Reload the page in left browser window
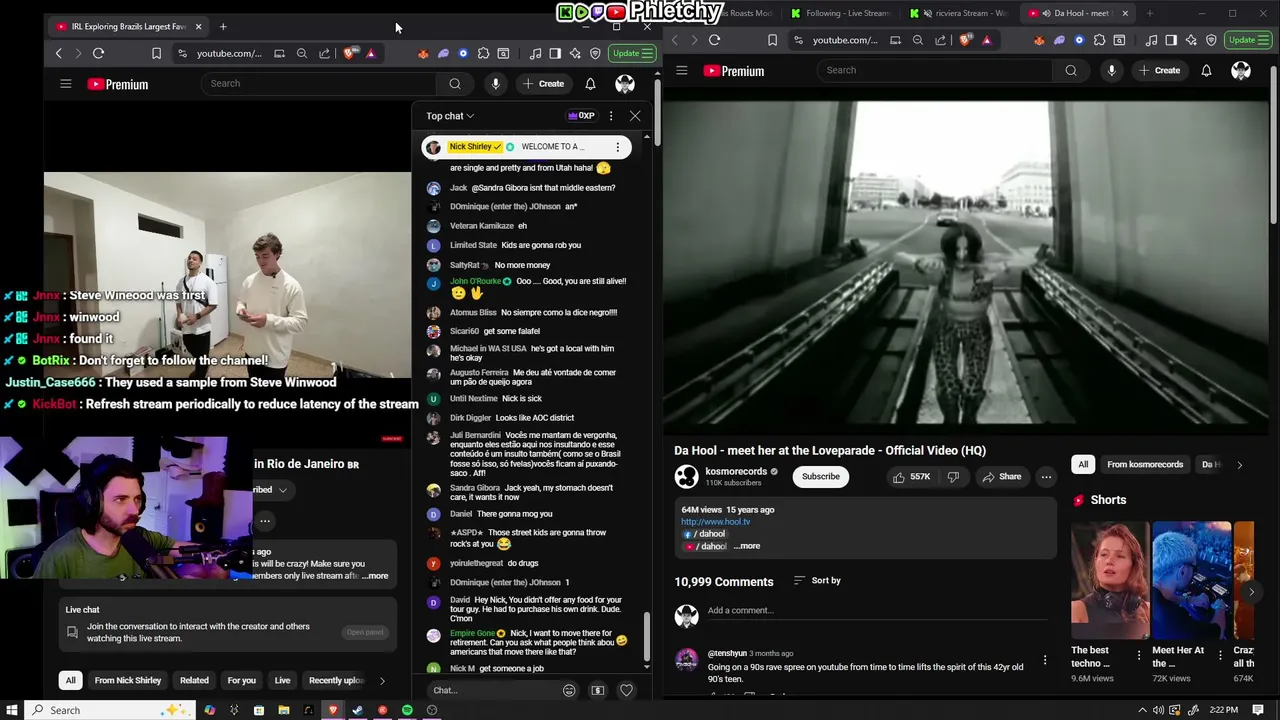The width and height of the screenshot is (1280, 720). tap(98, 53)
